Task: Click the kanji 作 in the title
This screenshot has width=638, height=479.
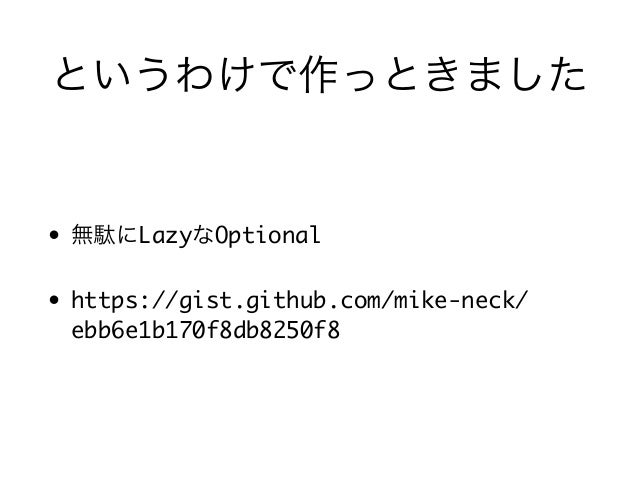Action: click(x=320, y=74)
